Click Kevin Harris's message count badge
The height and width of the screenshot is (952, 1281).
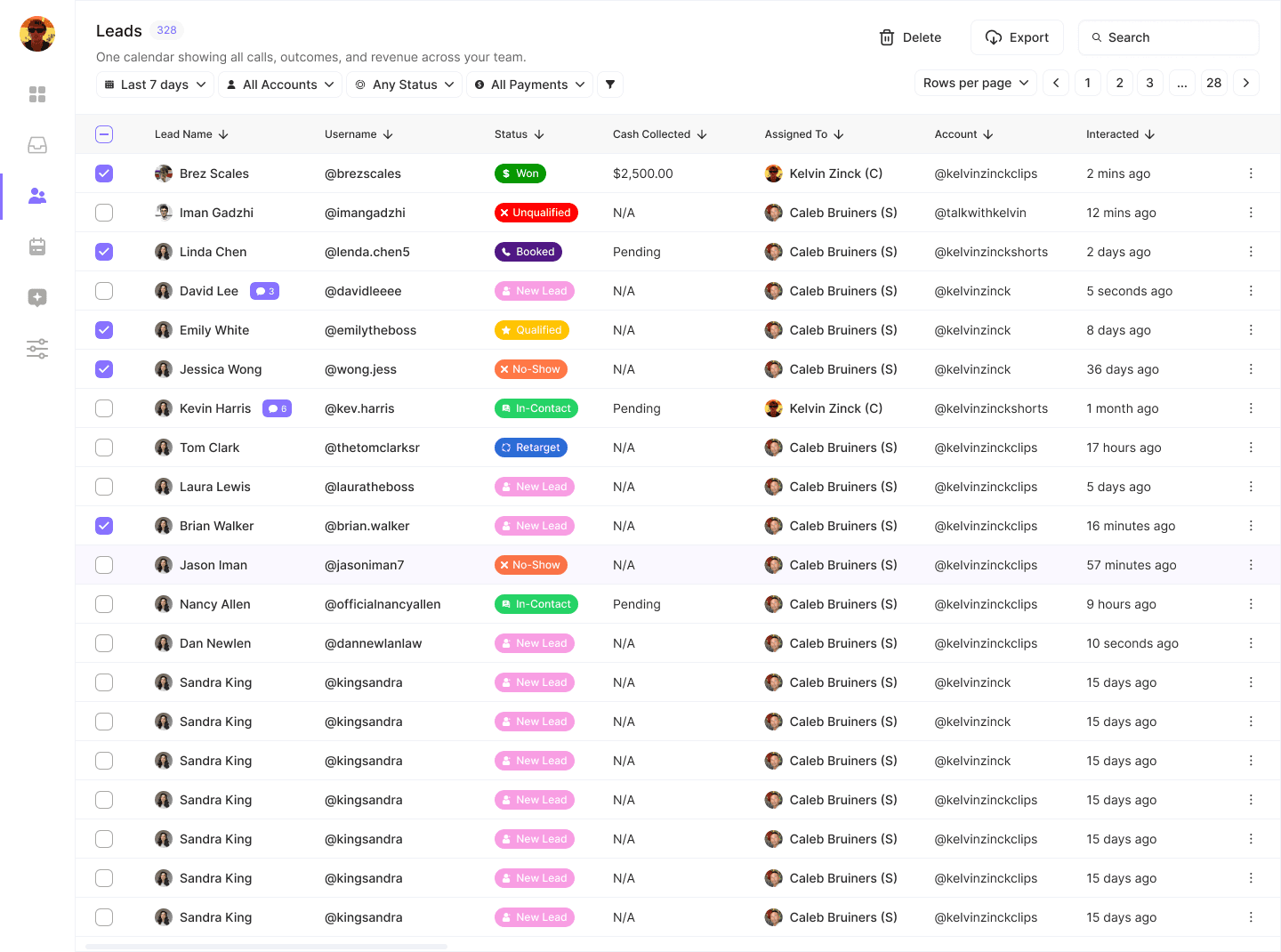tap(278, 408)
